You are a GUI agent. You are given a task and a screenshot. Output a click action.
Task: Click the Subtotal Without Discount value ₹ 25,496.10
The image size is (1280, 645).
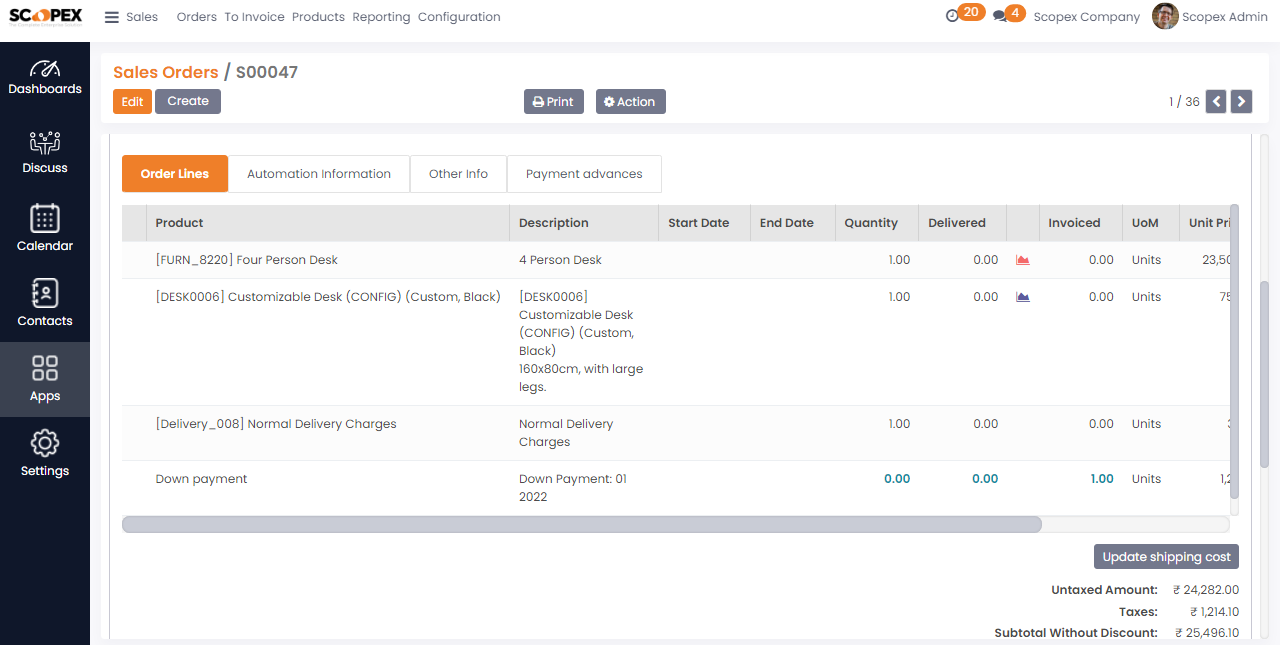[1206, 633]
